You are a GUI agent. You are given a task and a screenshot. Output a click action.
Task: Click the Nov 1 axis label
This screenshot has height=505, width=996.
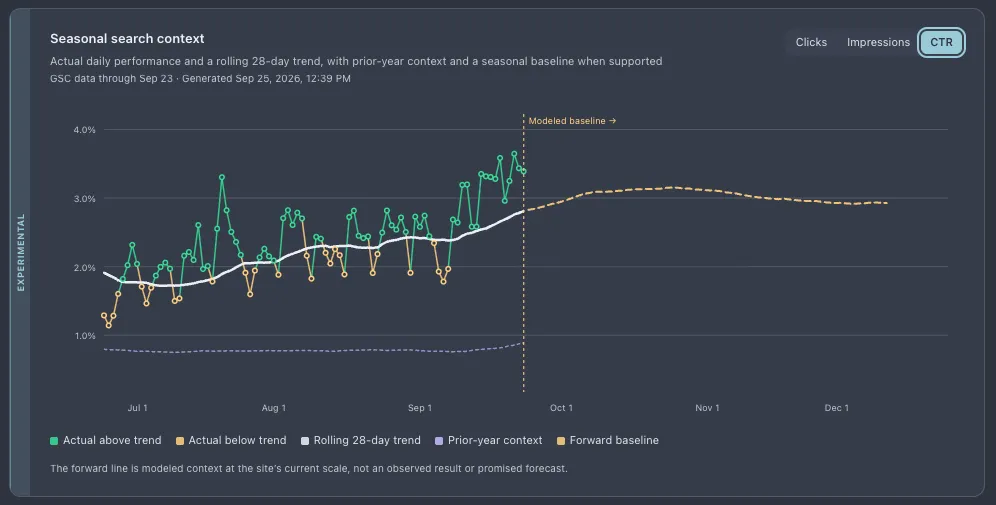(707, 408)
